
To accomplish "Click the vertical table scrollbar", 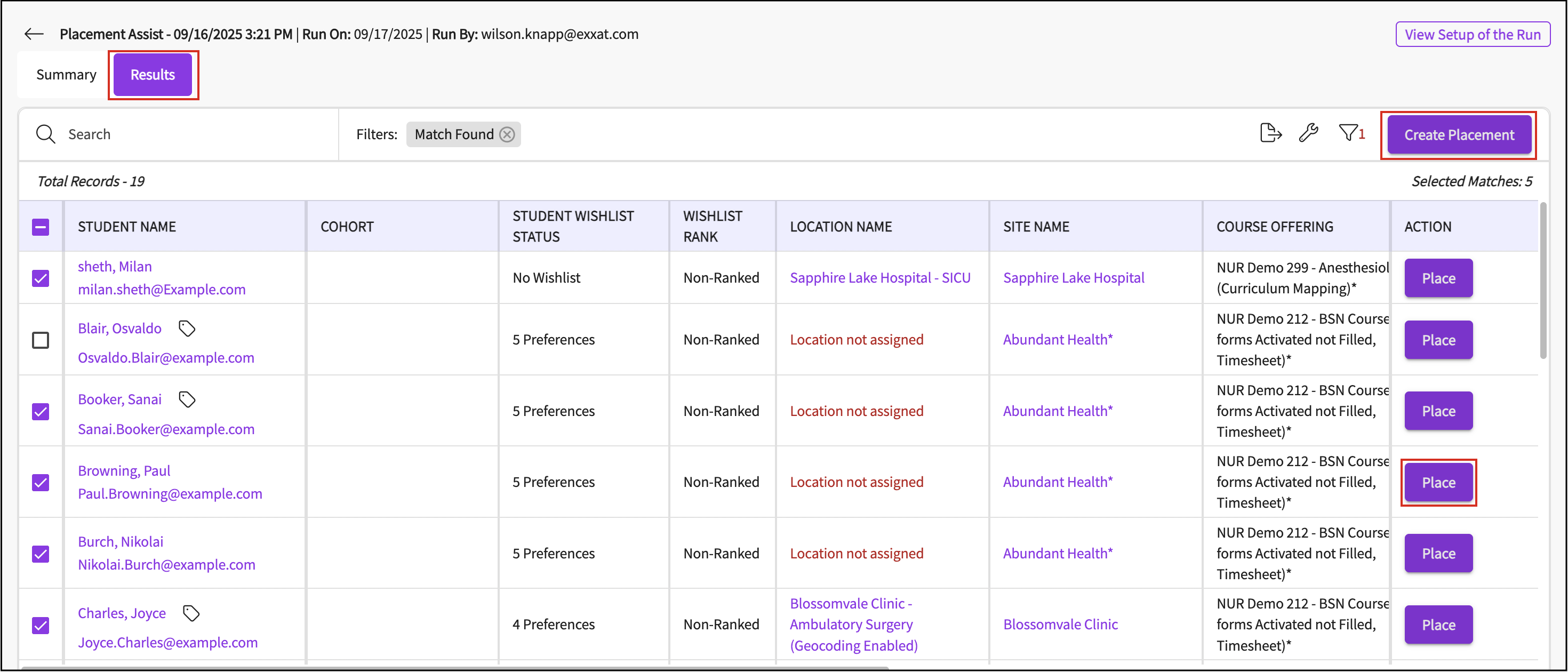I will 1543,280.
